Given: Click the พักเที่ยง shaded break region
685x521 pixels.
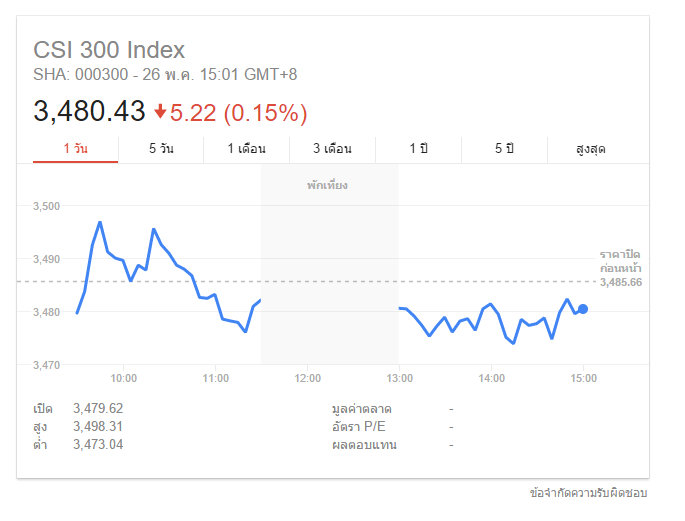Looking at the screenshot, I should pyautogui.click(x=329, y=270).
